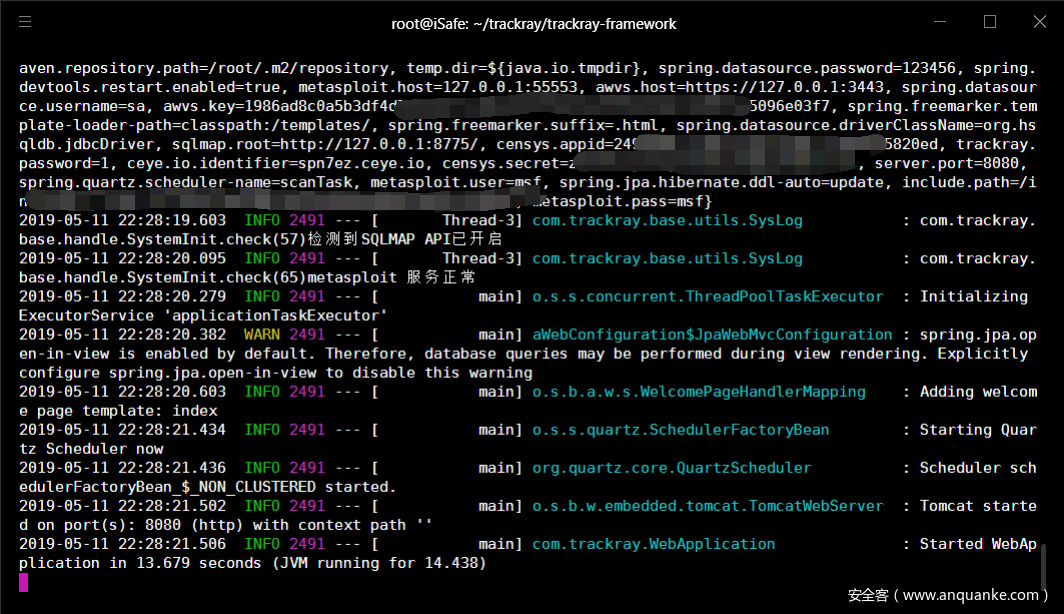Click the timestamp 2019-05-11 22:28:19.603

point(122,220)
